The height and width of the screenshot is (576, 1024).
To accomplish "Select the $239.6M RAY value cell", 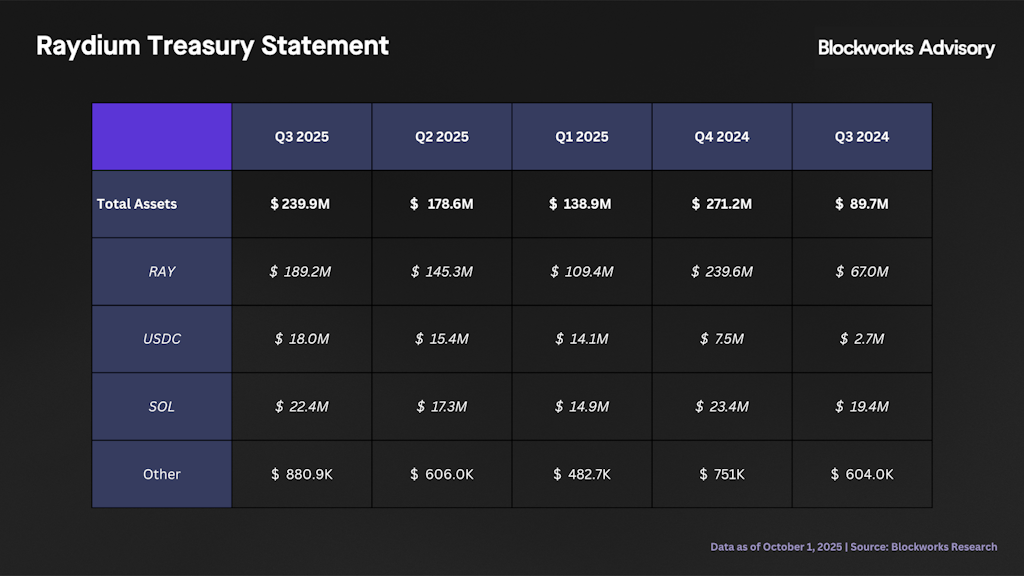I will pos(722,271).
